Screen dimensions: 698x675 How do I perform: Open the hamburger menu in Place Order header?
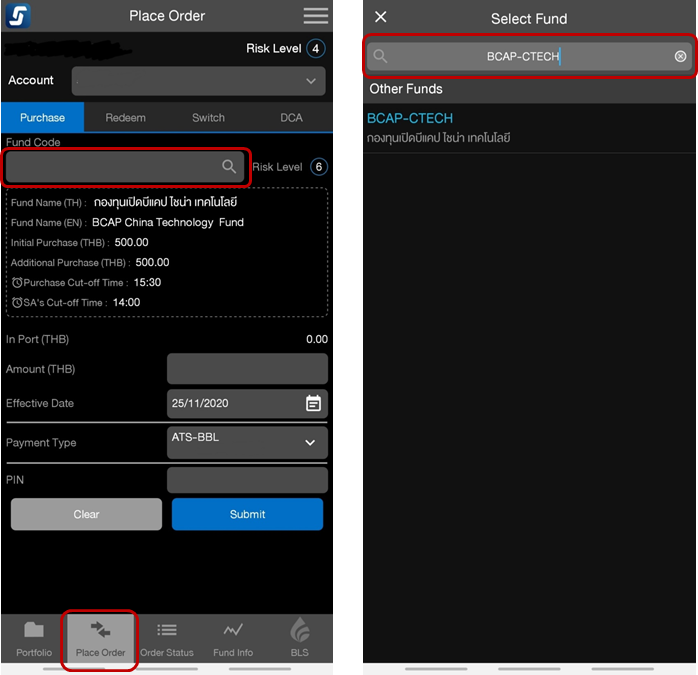point(315,16)
